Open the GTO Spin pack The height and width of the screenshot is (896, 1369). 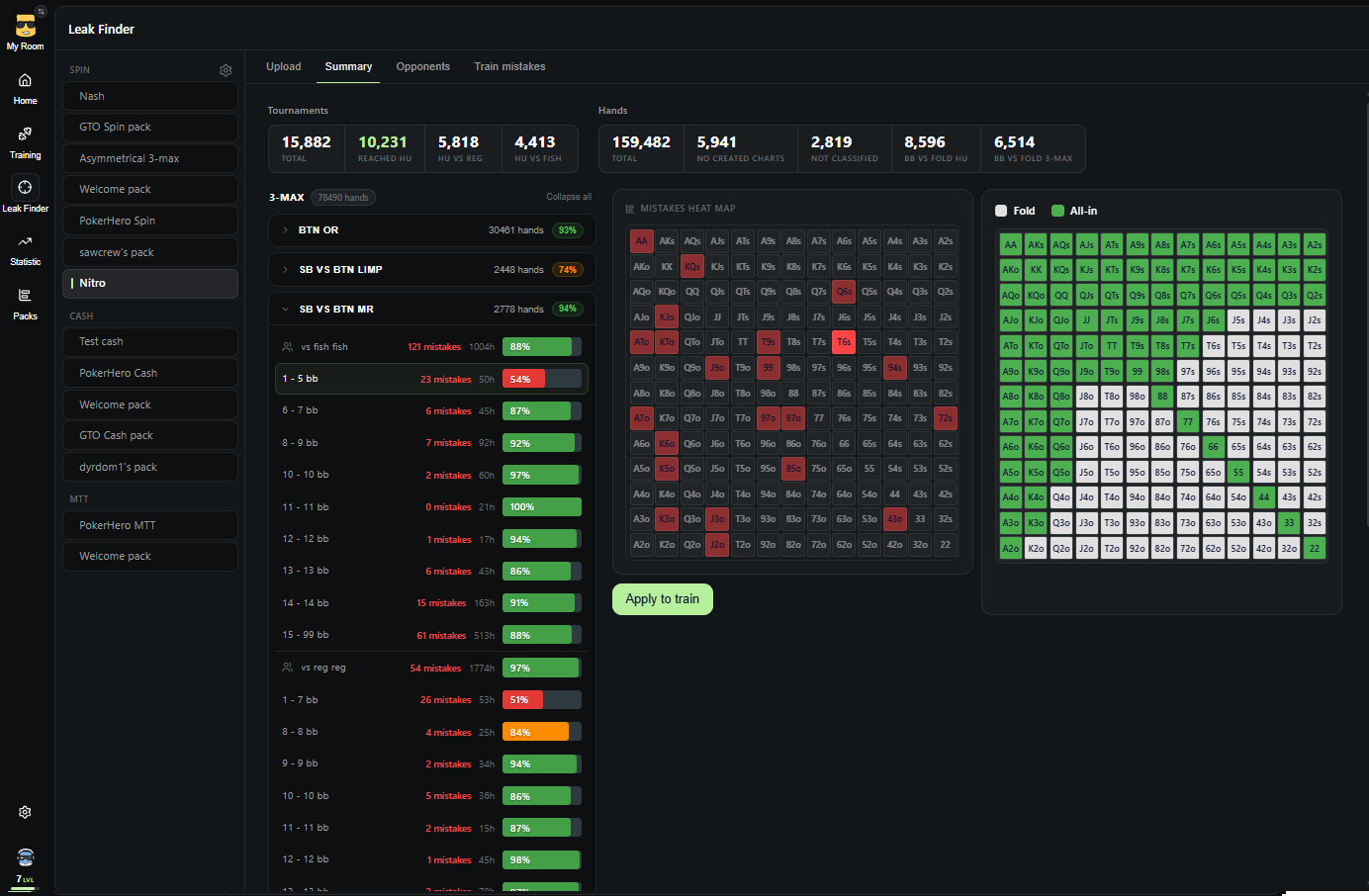pos(150,128)
